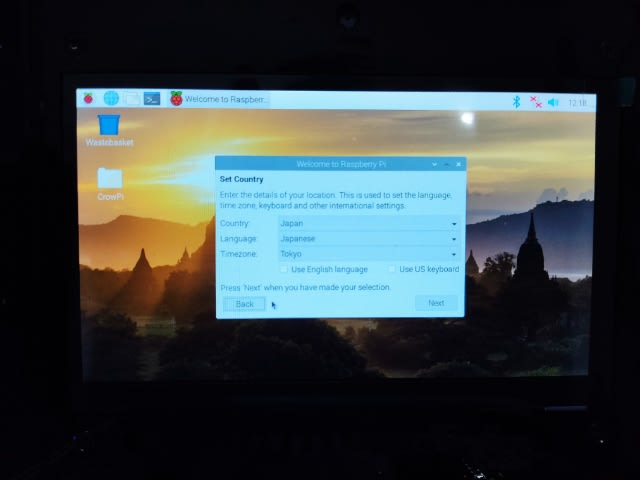
Task: Click the Welcome to Raspberry Pi title bar
Action: click(x=341, y=164)
